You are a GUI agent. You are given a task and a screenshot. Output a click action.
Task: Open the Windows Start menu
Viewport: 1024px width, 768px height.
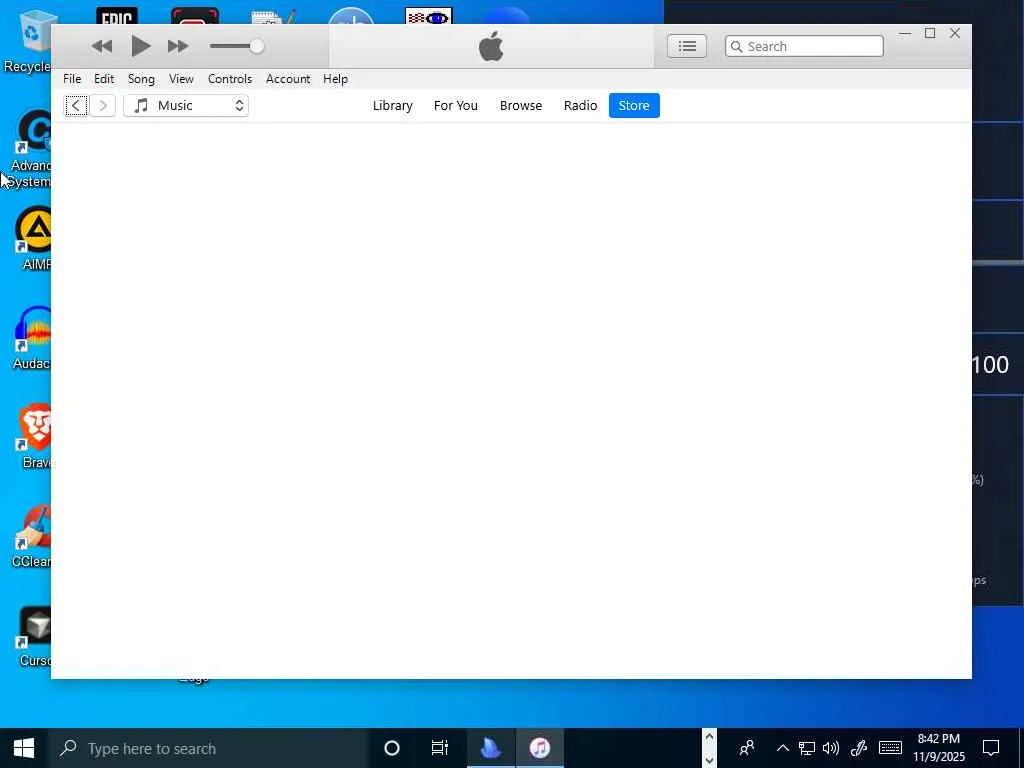click(24, 748)
